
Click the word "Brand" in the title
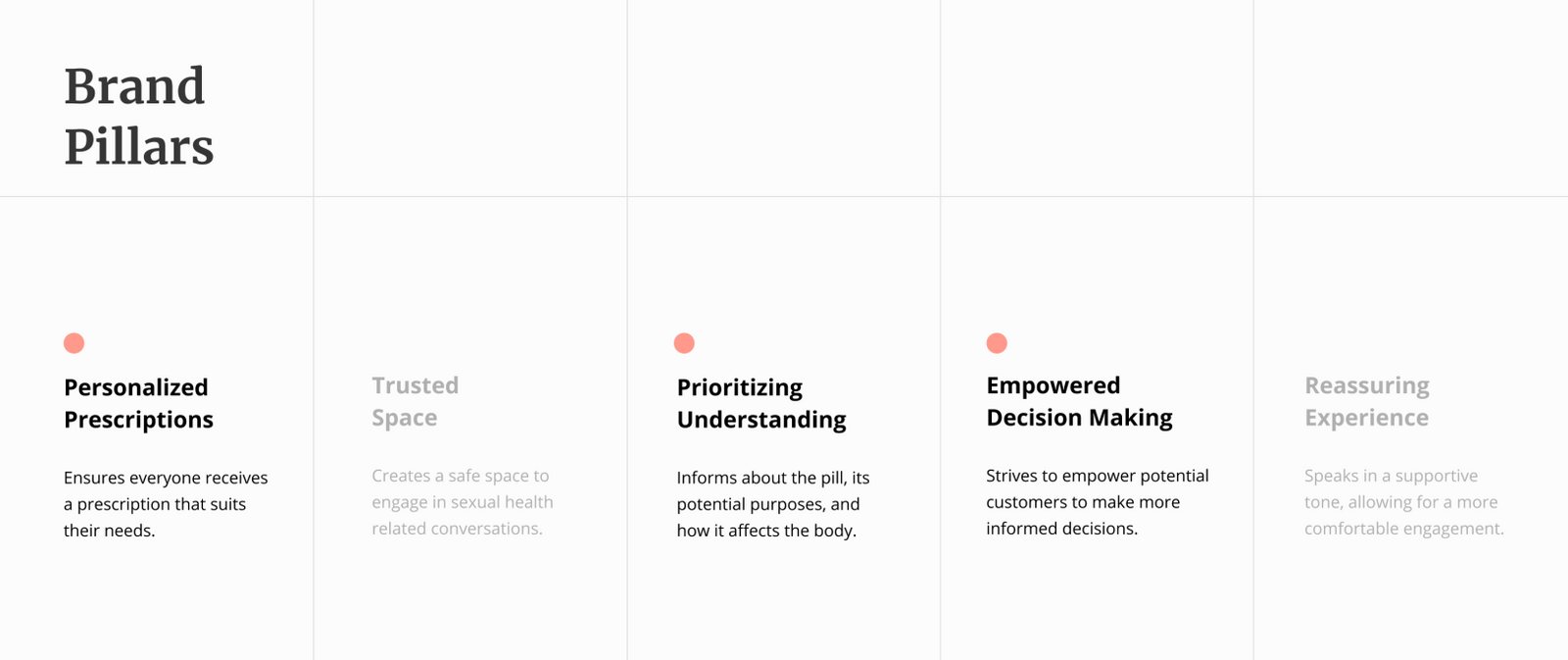pos(134,86)
